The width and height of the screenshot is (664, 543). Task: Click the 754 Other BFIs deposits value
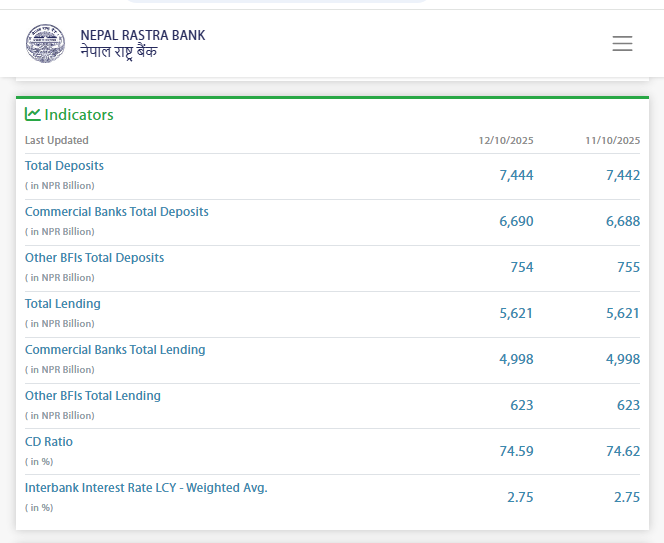[x=522, y=267]
